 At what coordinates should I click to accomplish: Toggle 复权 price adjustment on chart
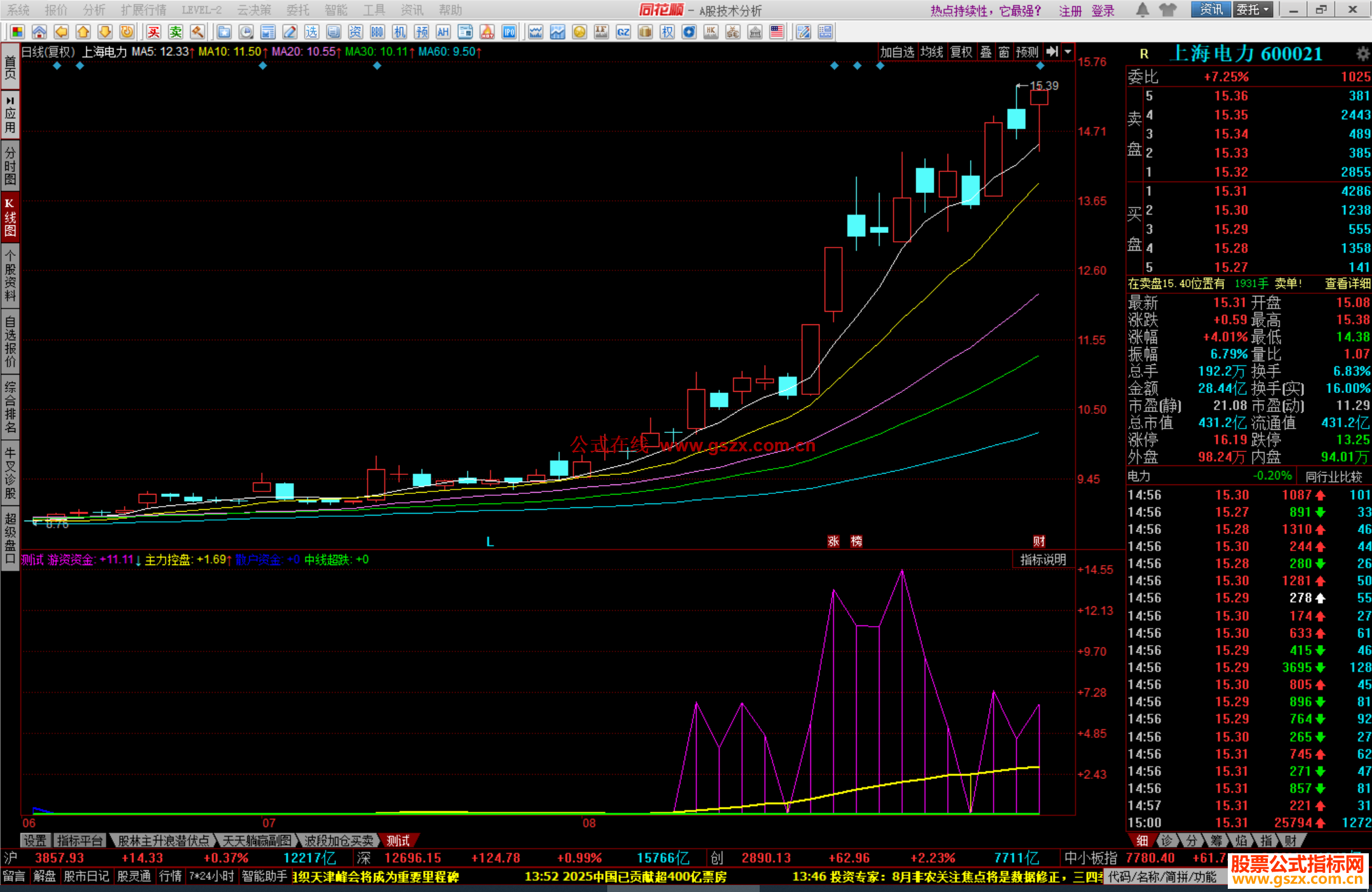(960, 52)
